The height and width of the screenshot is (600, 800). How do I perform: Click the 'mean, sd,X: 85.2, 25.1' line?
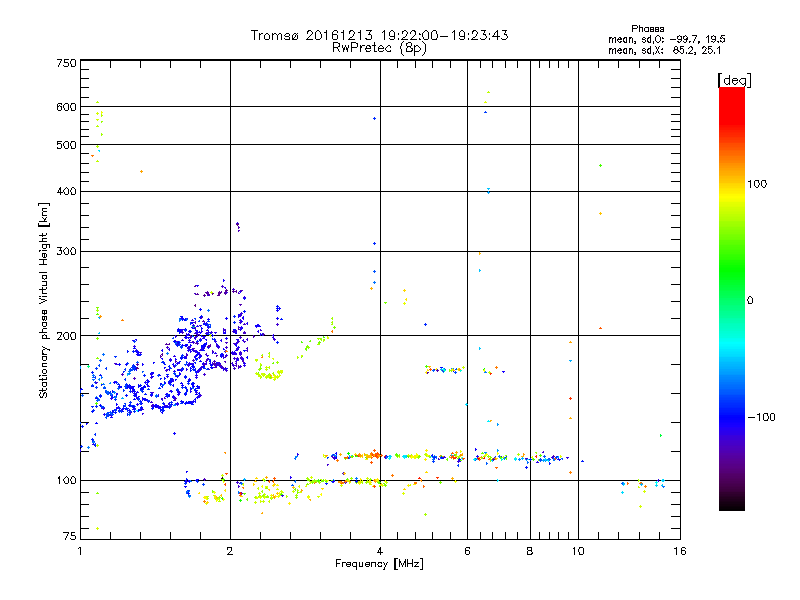click(664, 50)
